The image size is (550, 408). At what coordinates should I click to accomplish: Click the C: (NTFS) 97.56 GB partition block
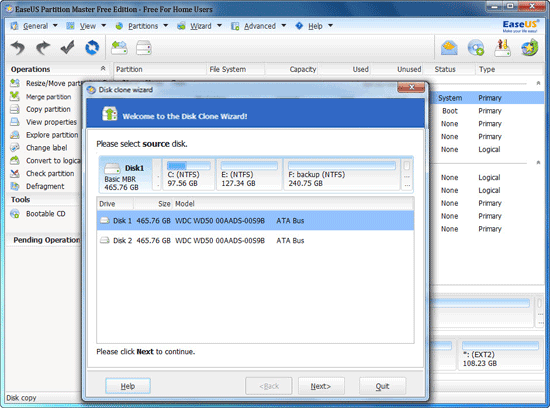pos(188,174)
